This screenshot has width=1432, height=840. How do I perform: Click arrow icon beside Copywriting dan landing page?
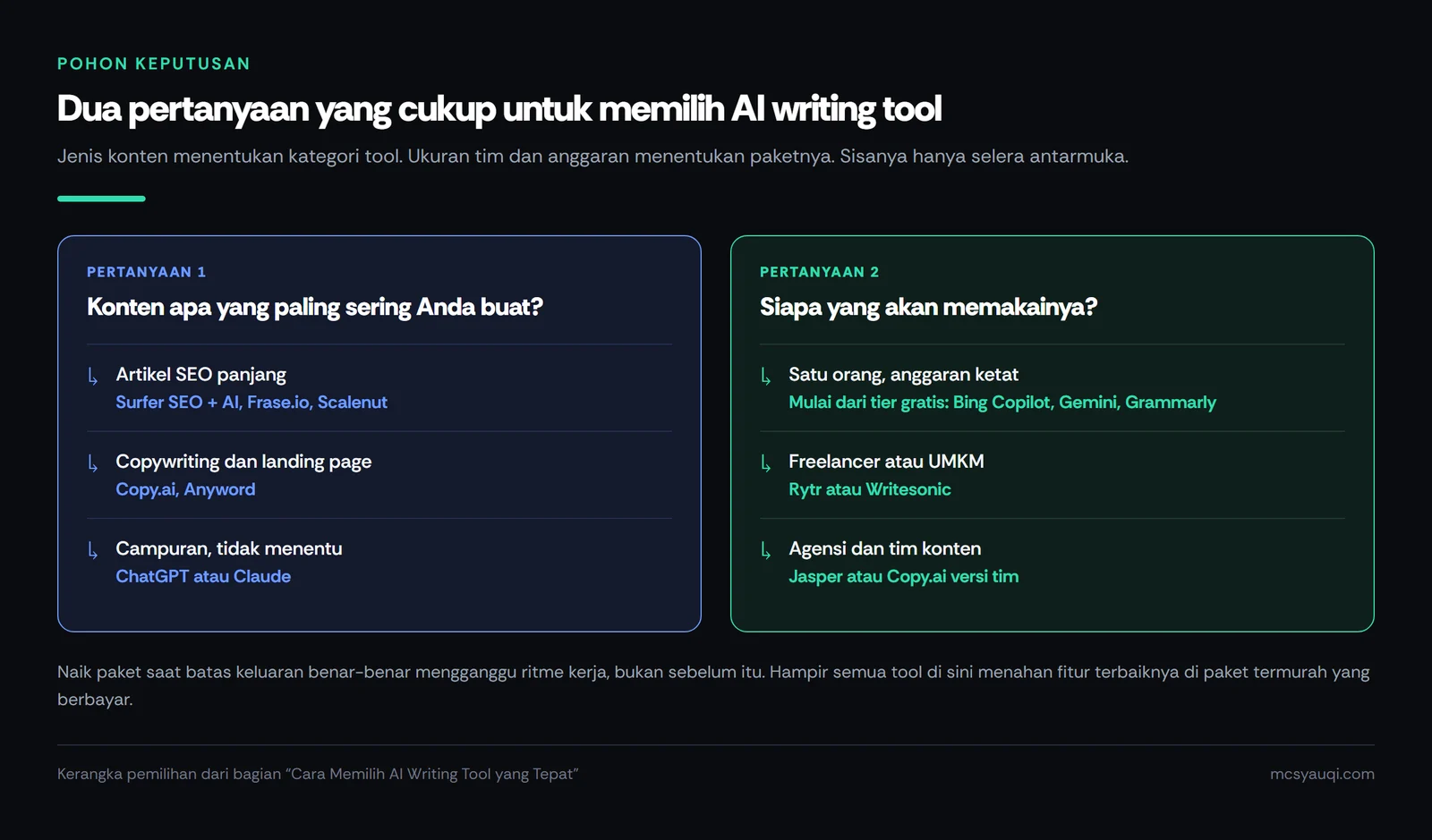93,462
